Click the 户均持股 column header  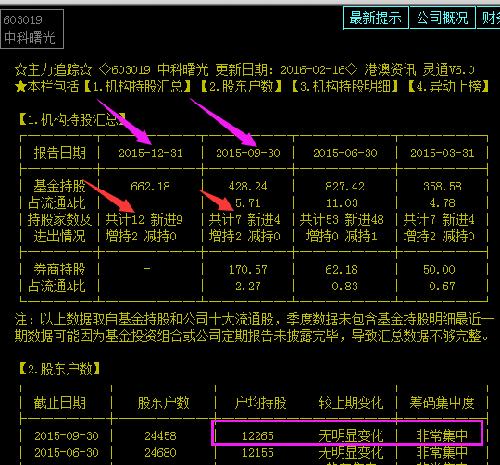[x=260, y=403]
